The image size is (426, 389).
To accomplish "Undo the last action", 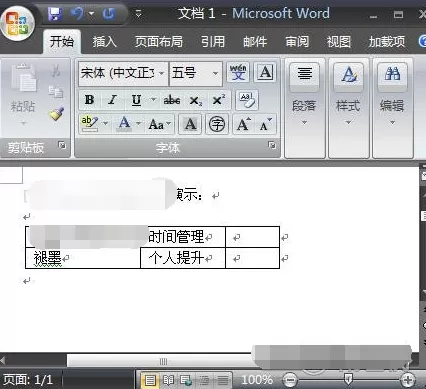I will [x=77, y=14].
